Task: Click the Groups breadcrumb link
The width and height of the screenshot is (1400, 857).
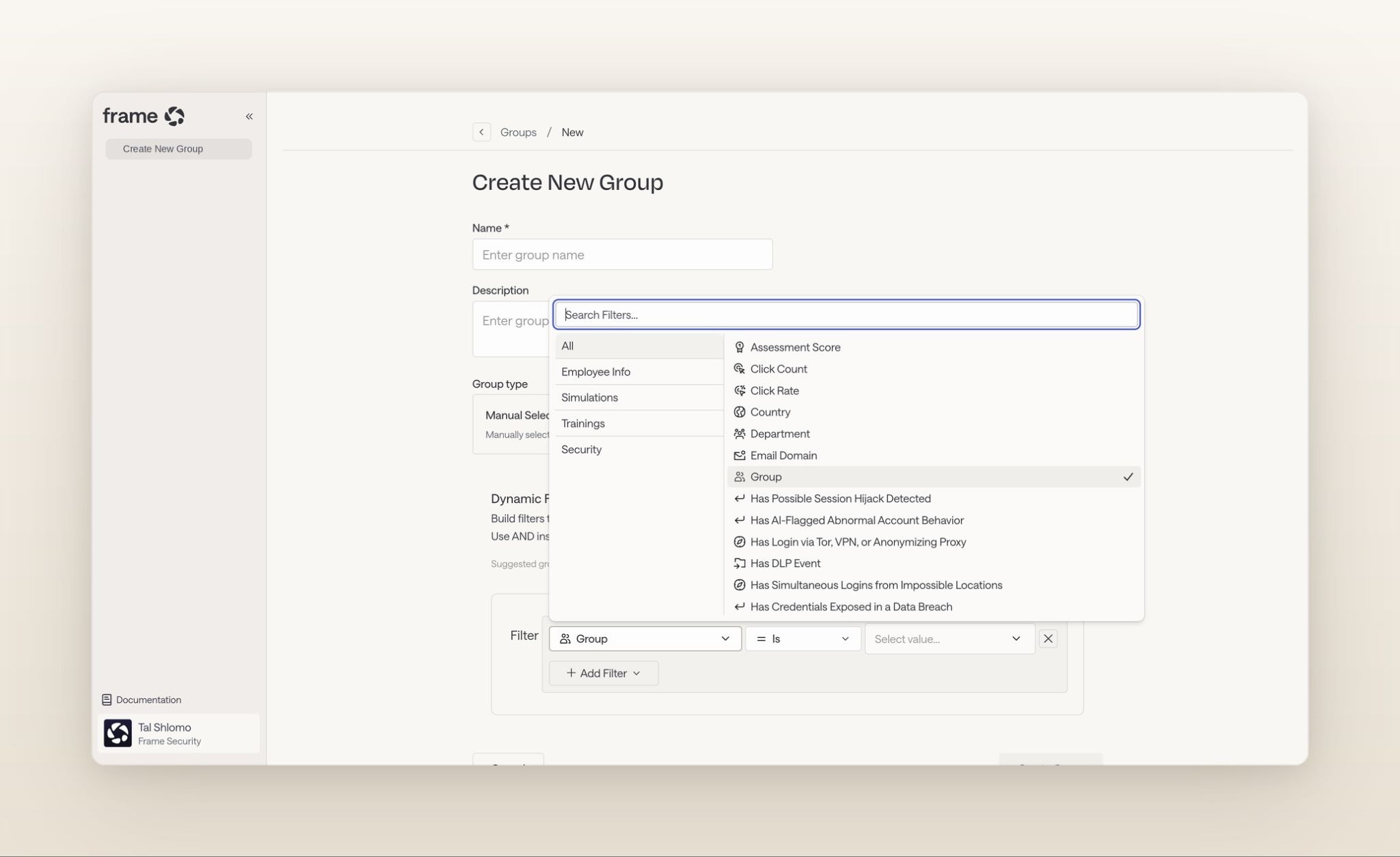Action: [x=518, y=132]
